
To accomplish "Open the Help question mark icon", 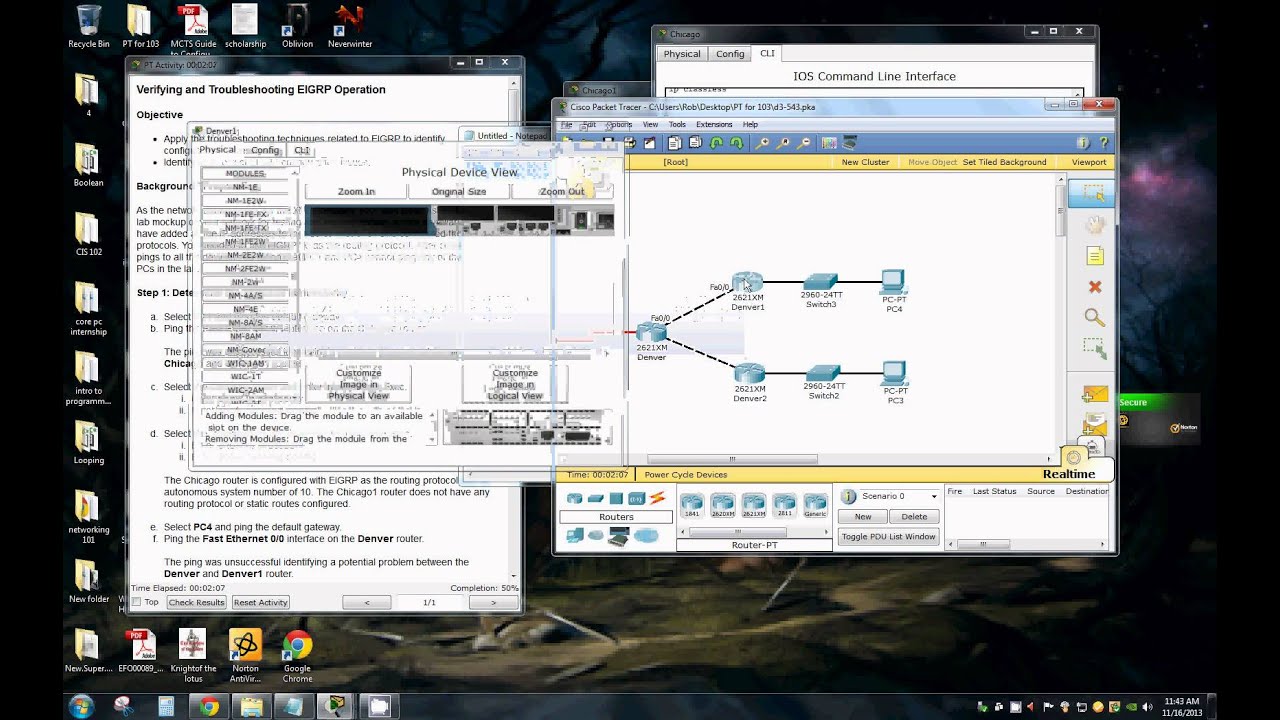I will click(x=1103, y=143).
